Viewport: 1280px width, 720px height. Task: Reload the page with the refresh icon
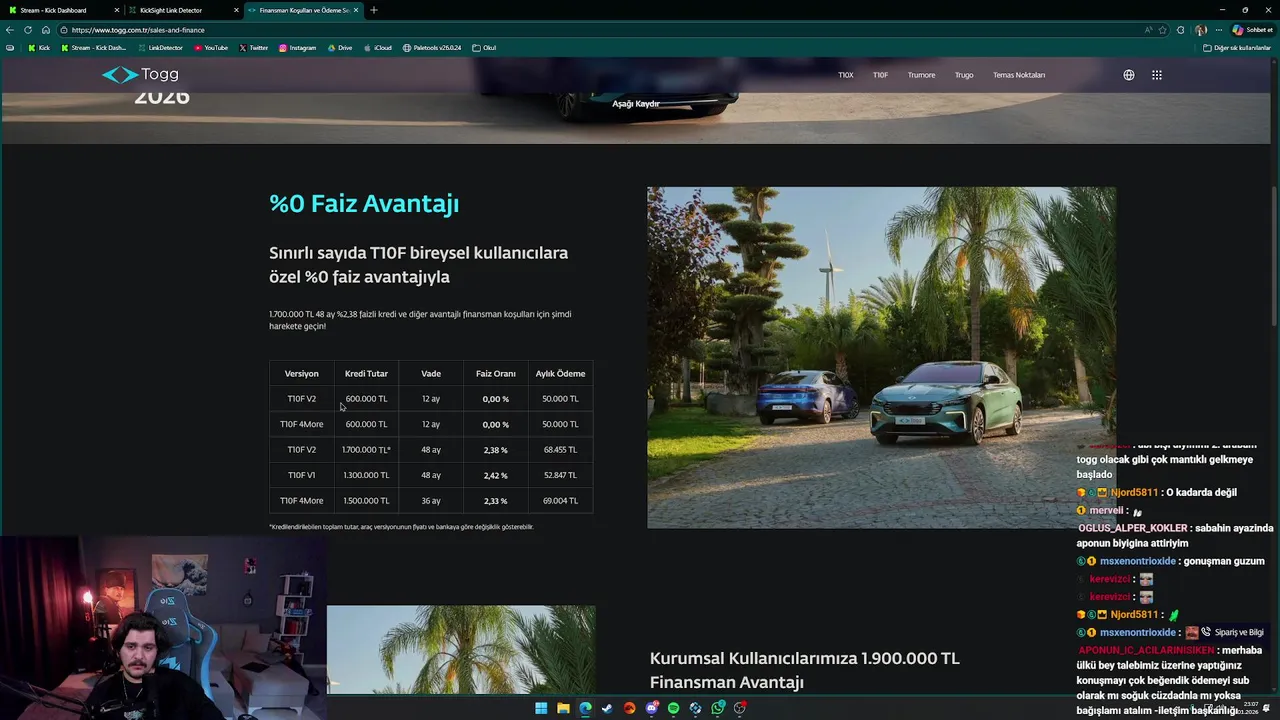[28, 30]
